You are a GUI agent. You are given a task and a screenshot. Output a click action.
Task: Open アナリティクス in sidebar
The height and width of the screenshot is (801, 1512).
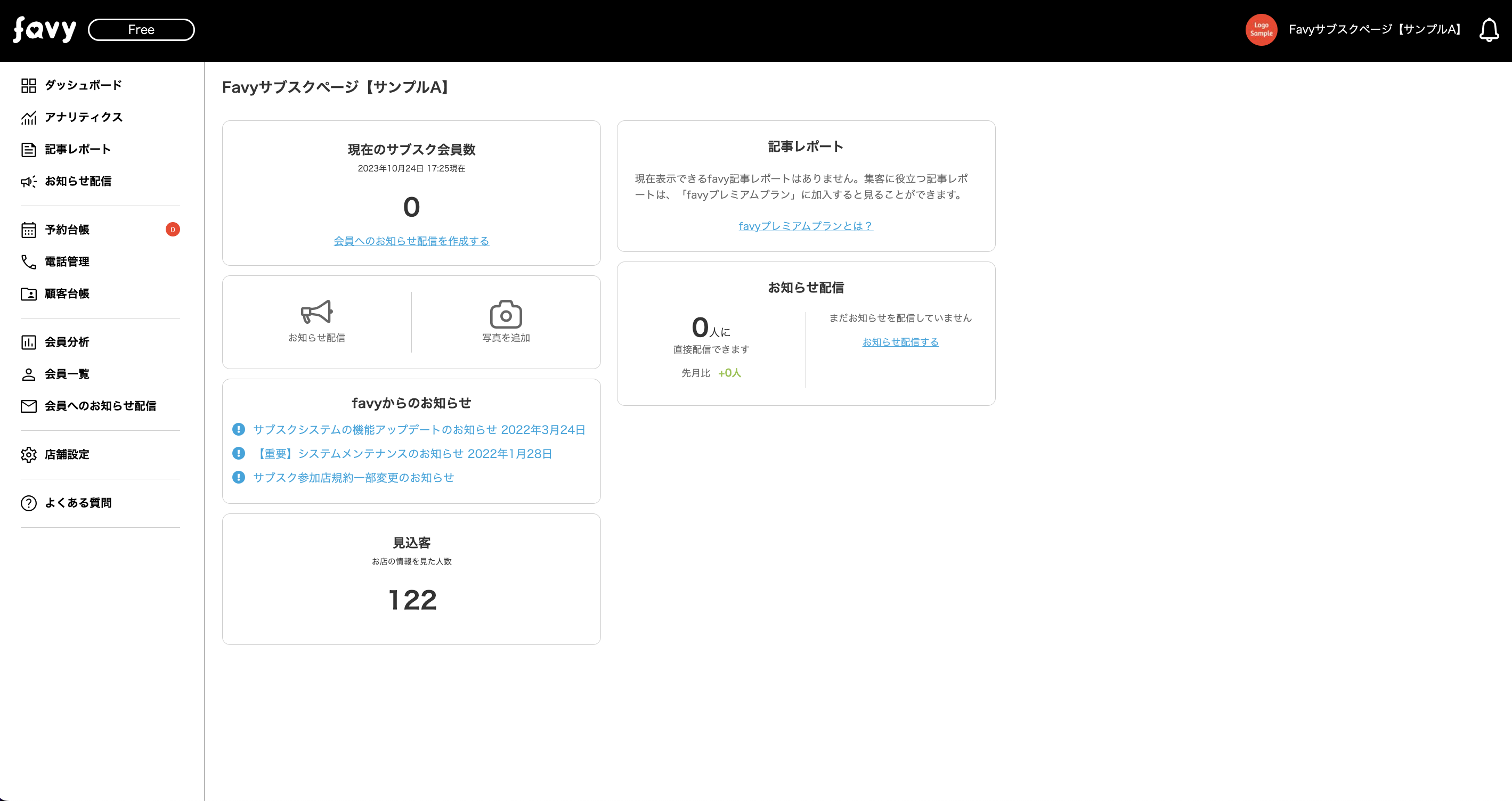(x=84, y=117)
